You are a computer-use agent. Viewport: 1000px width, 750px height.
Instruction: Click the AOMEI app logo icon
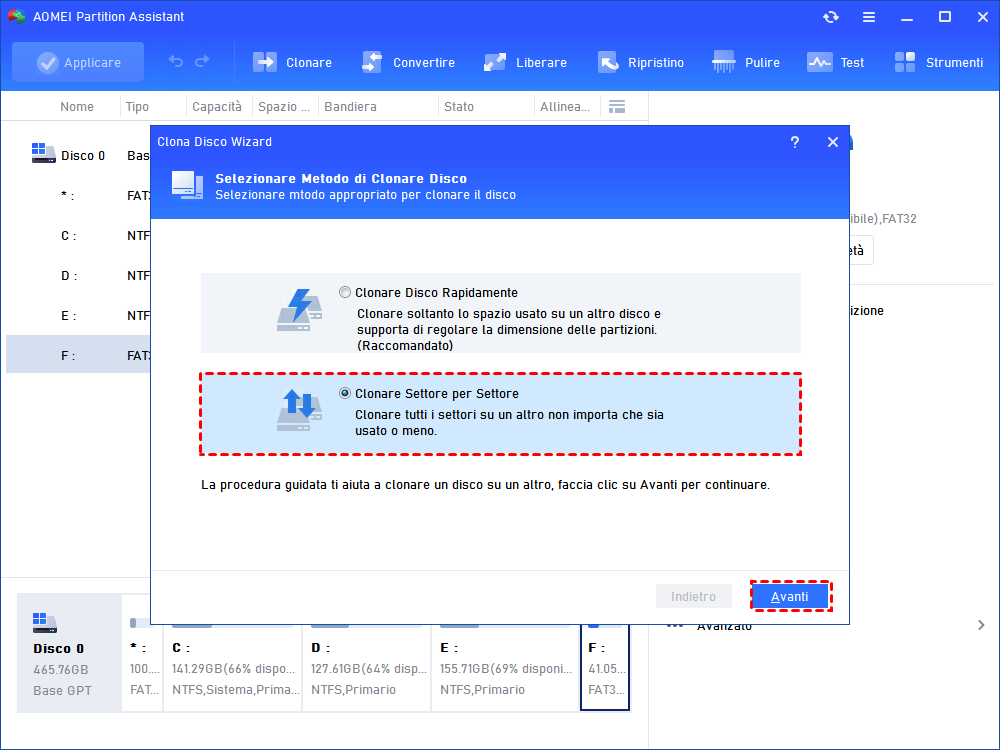point(16,17)
